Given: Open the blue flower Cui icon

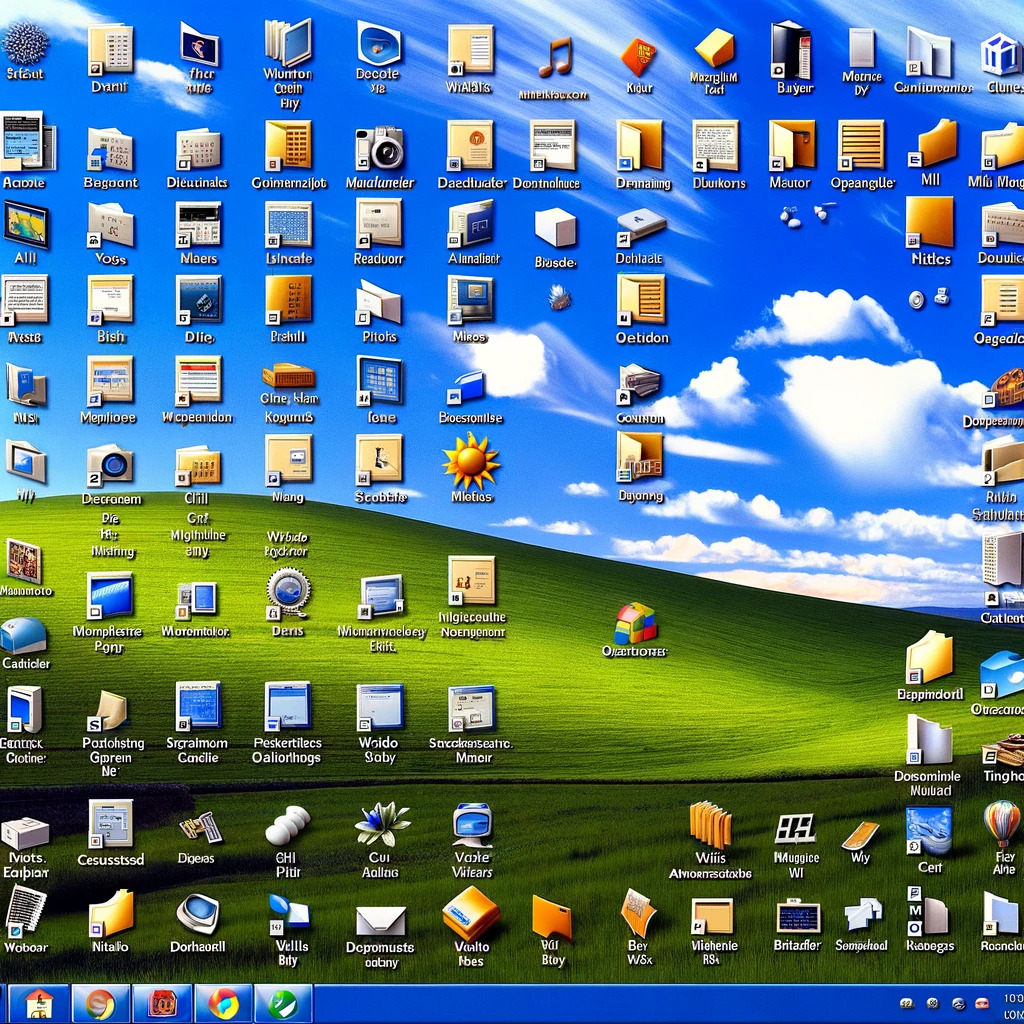Looking at the screenshot, I should (x=381, y=824).
